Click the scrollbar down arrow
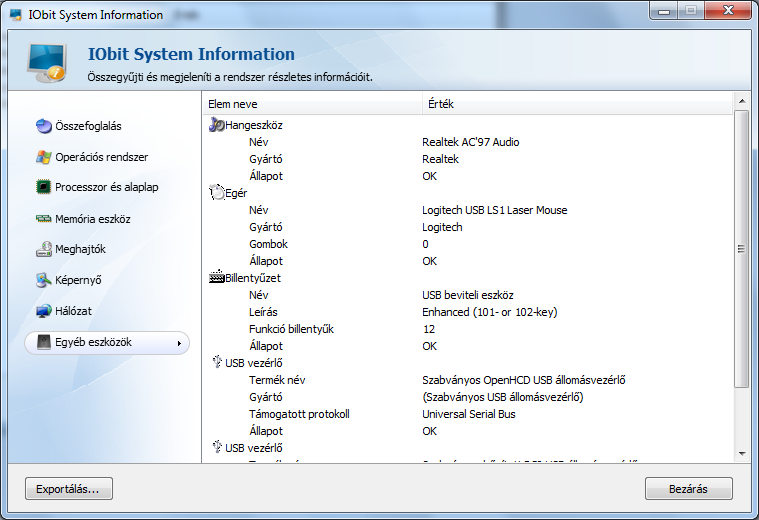 coord(741,454)
